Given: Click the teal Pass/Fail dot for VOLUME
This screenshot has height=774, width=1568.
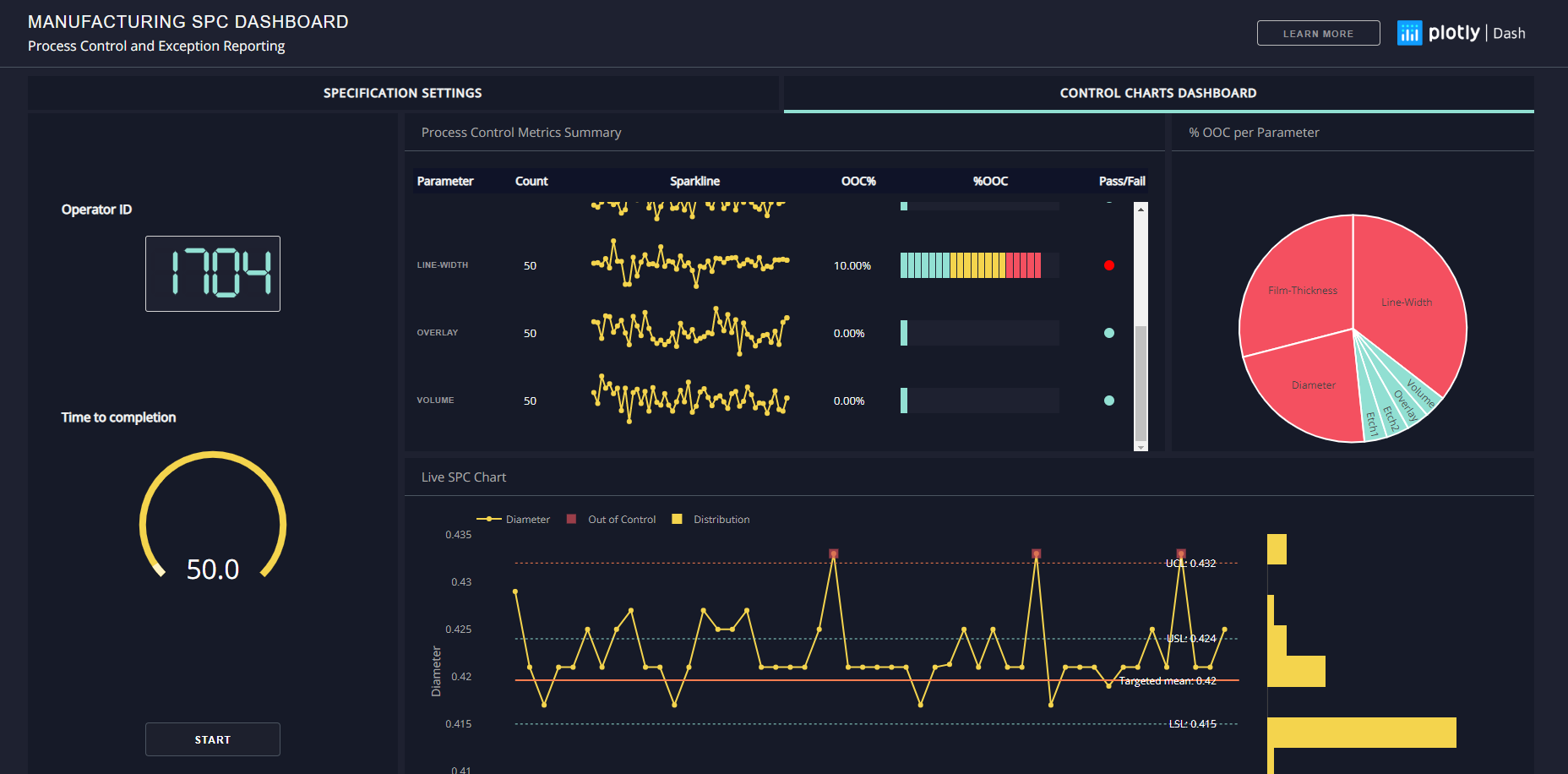Looking at the screenshot, I should 1108,401.
